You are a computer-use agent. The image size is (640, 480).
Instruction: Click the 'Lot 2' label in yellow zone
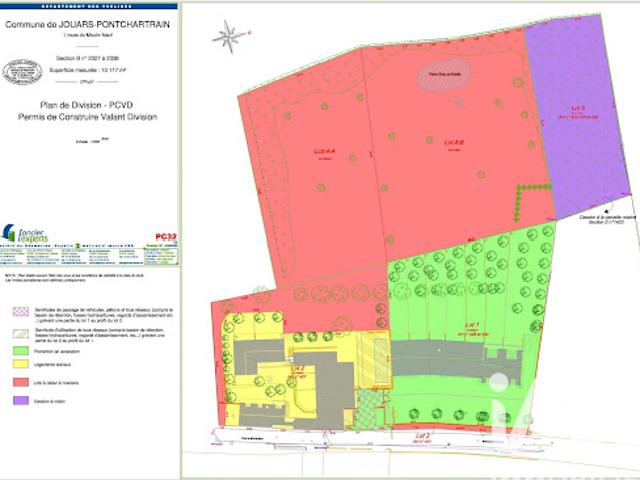pyautogui.click(x=298, y=368)
